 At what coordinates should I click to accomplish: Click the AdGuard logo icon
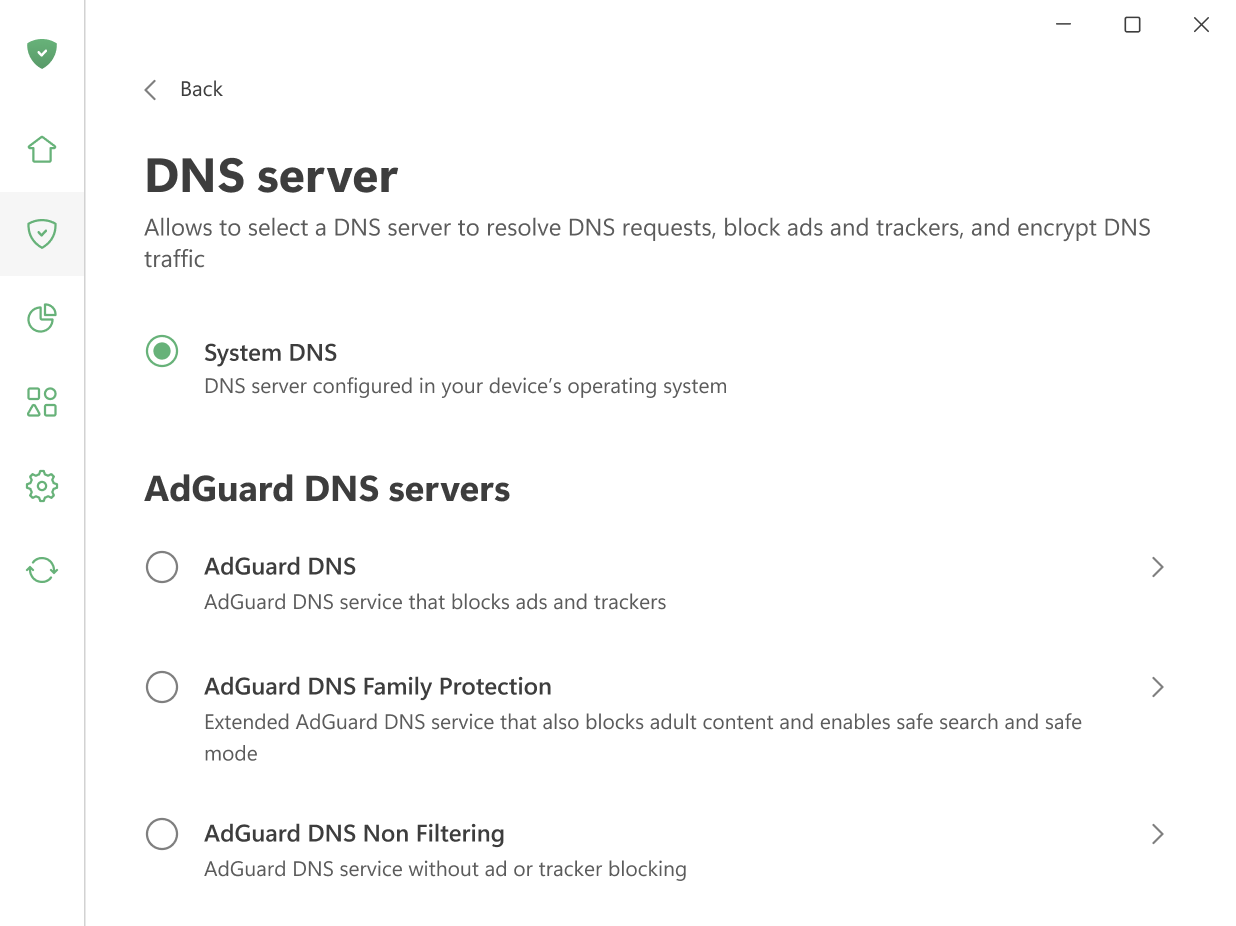41,53
